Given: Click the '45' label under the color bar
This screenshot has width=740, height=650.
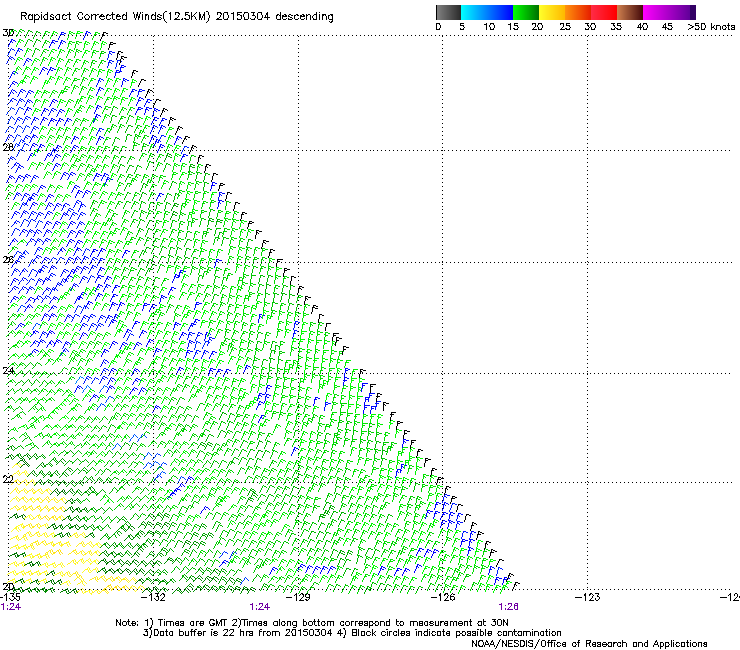Looking at the screenshot, I should pos(667,27).
